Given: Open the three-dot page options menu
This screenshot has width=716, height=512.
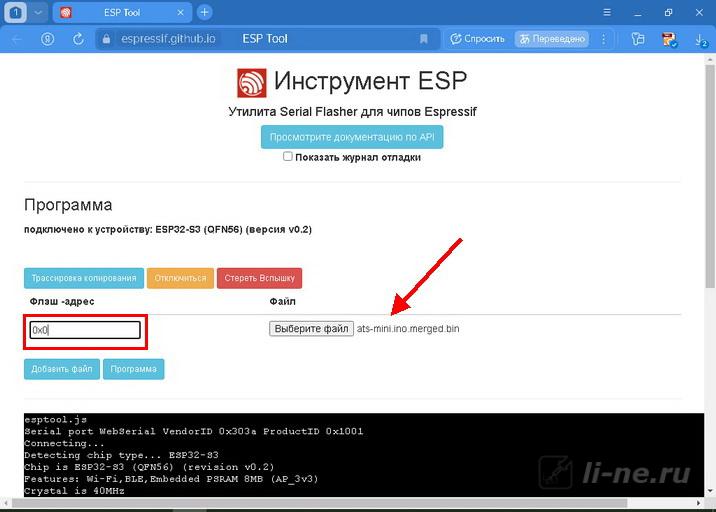Looking at the screenshot, I should pyautogui.click(x=604, y=39).
